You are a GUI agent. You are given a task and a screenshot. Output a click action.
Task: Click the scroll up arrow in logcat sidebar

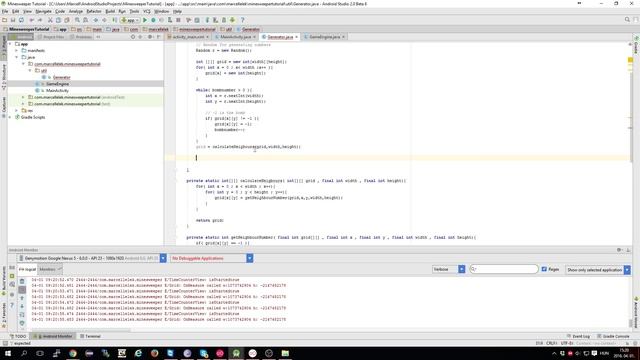tap(22, 298)
